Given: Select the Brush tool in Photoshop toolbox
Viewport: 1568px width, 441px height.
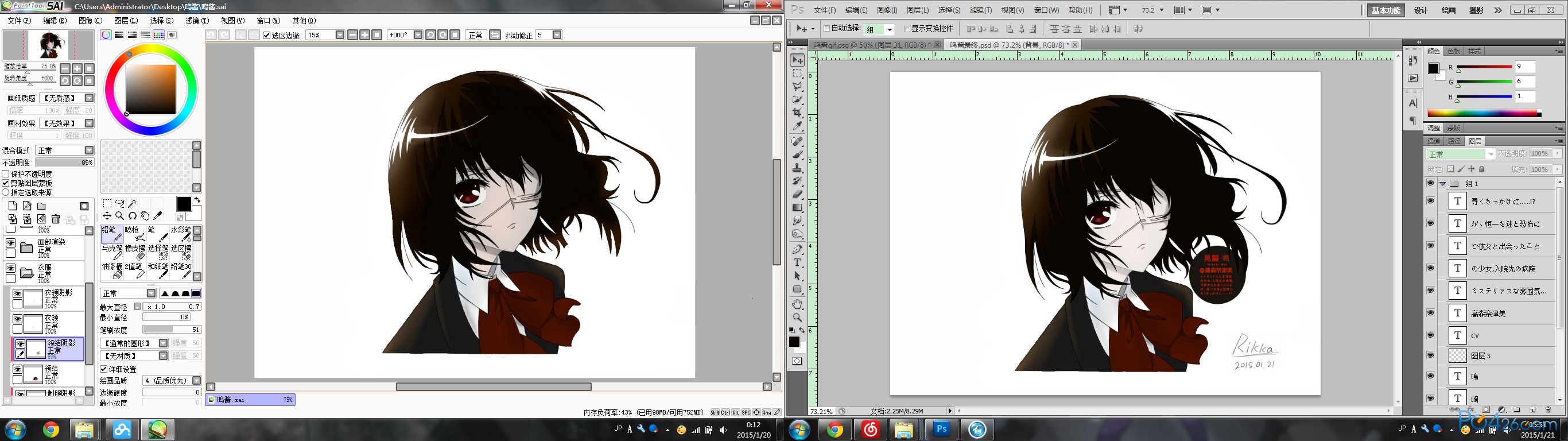Looking at the screenshot, I should pos(797,154).
